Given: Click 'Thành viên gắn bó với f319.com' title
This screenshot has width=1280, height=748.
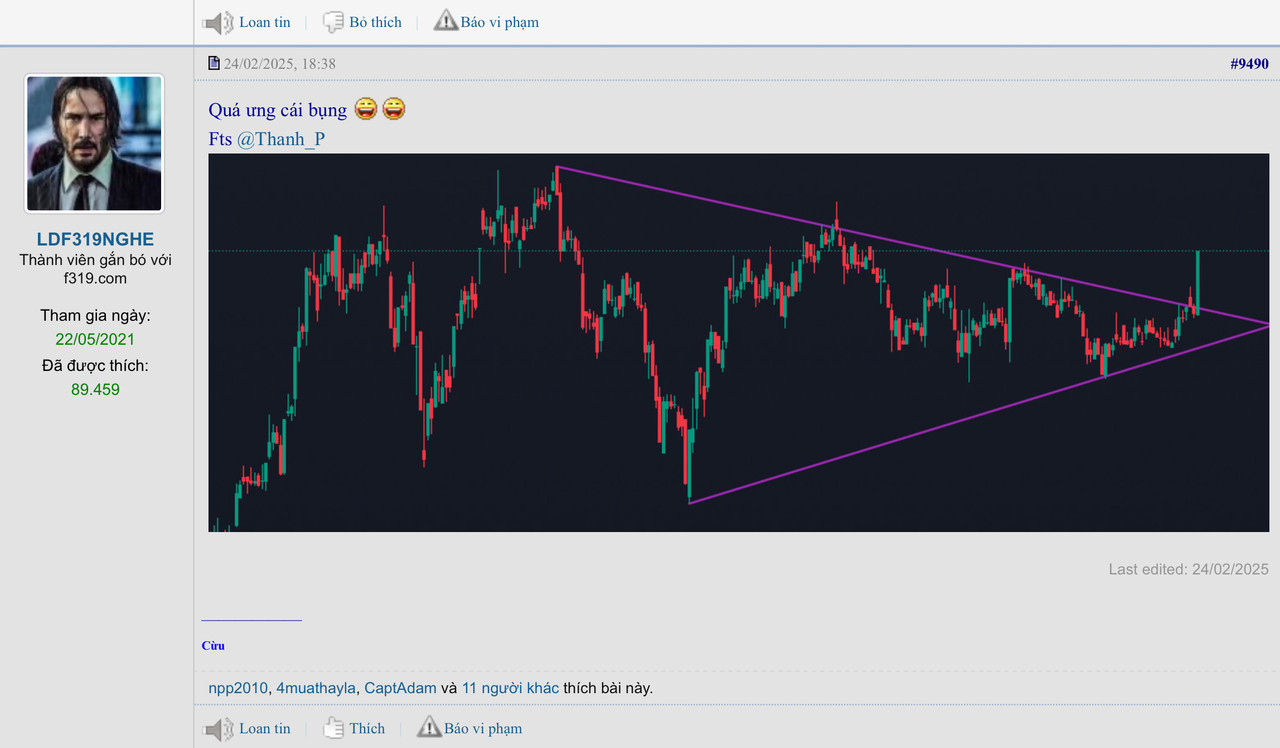Looking at the screenshot, I should (x=95, y=269).
